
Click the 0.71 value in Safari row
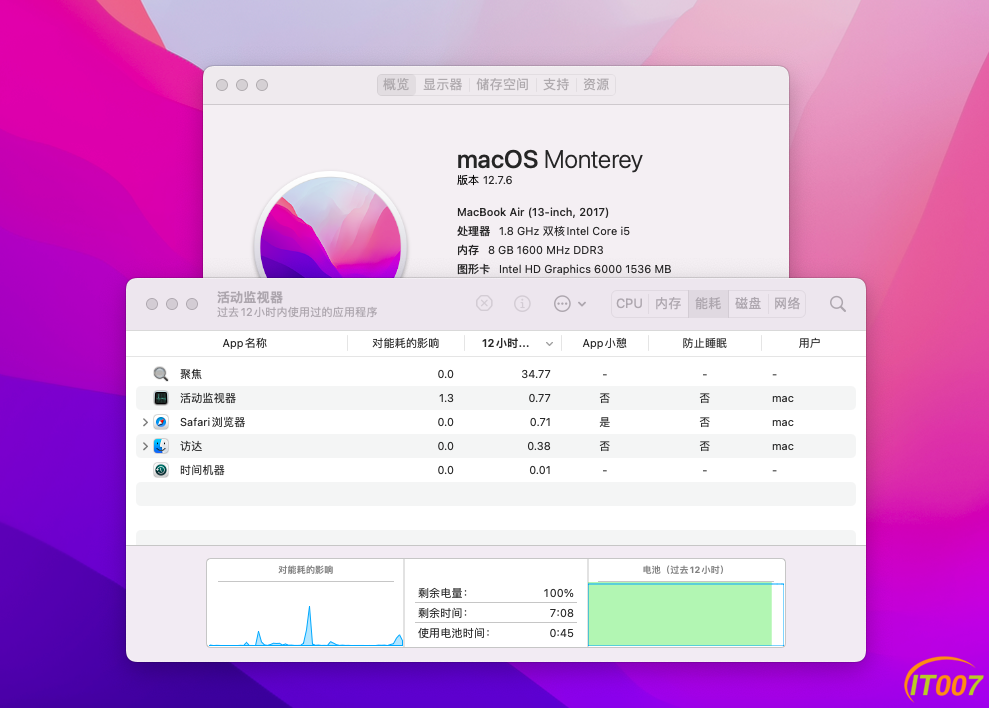tap(540, 422)
